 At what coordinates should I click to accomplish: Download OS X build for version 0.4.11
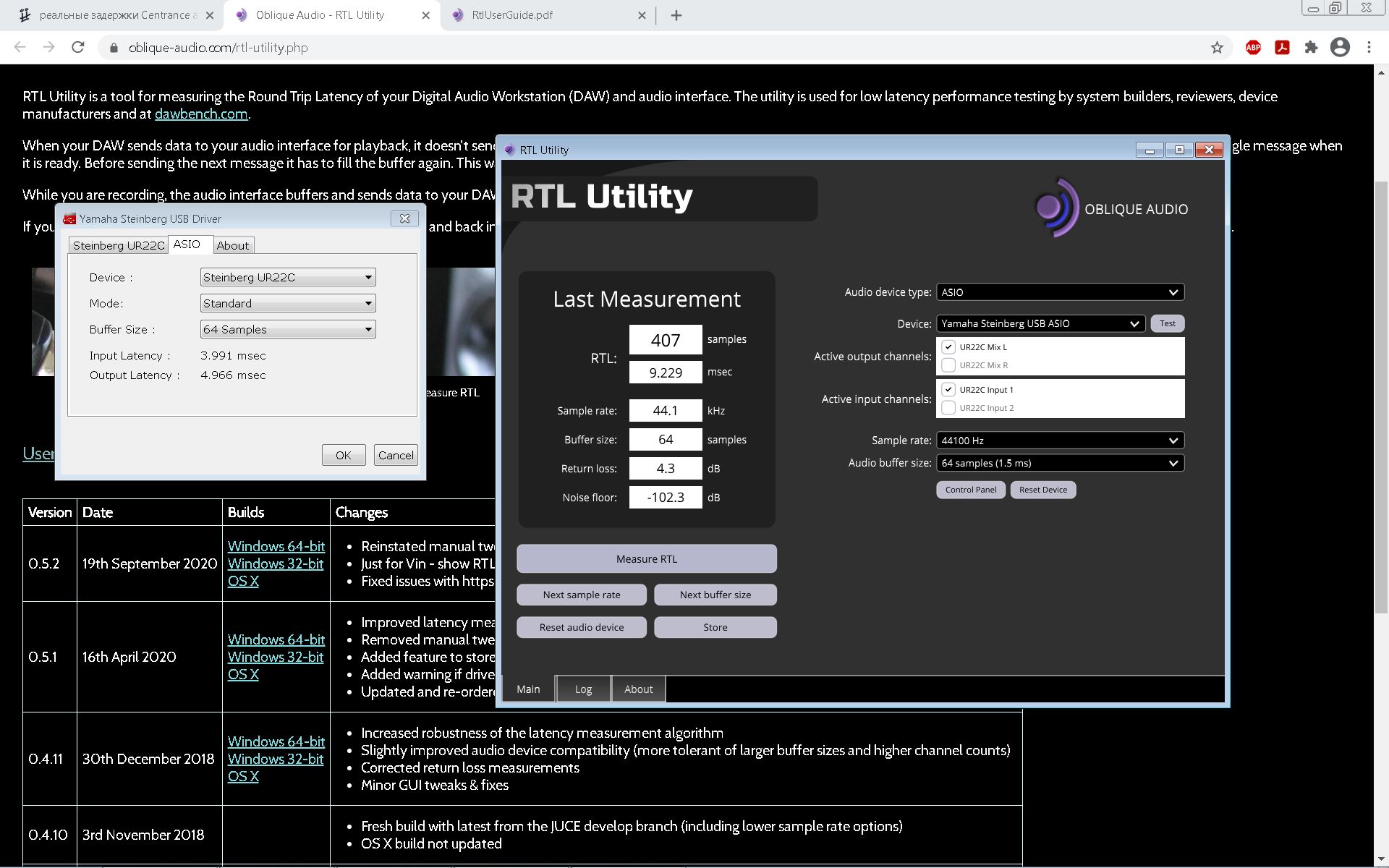243,776
